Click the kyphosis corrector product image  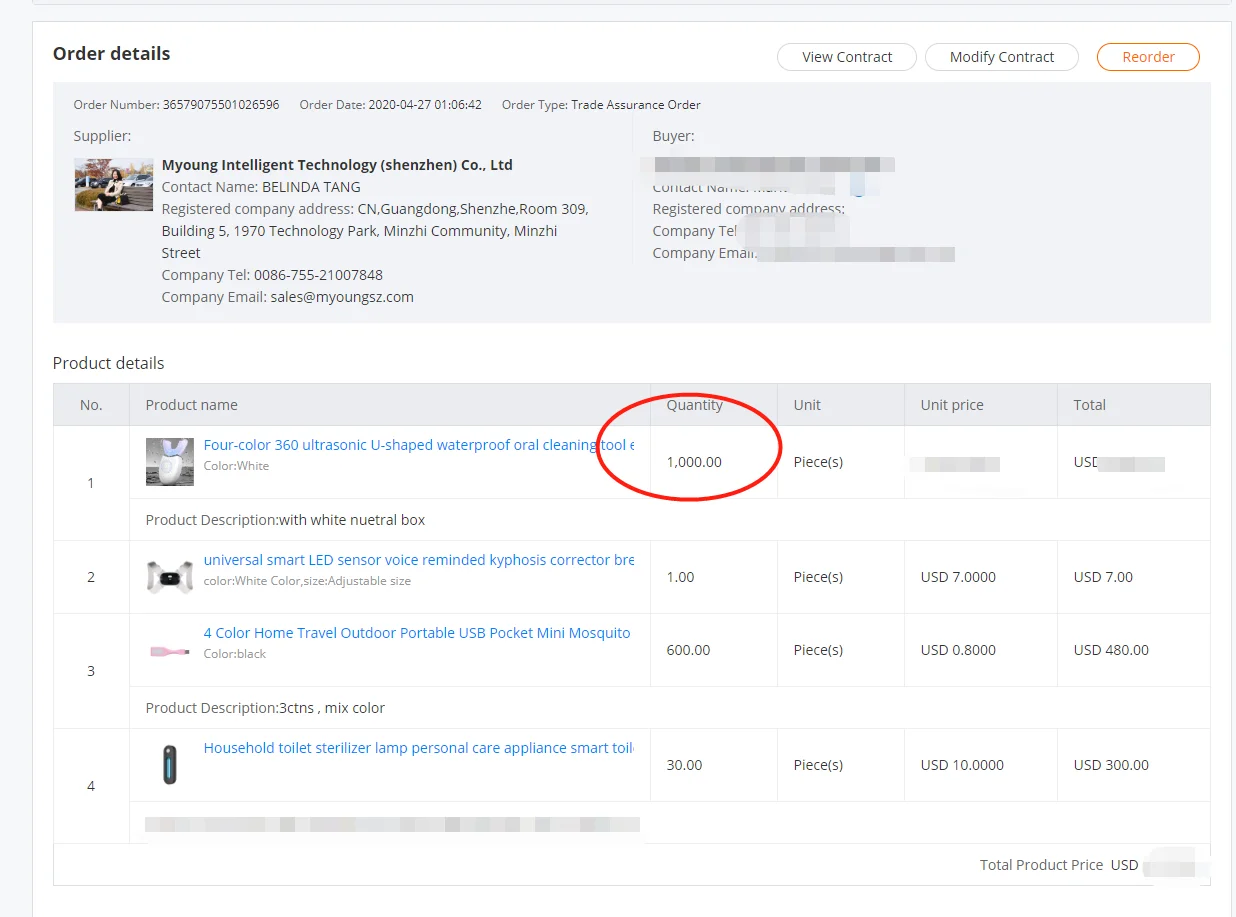170,577
